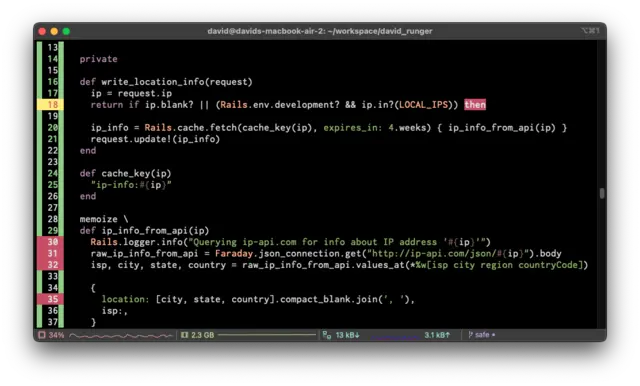This screenshot has width=640, height=386.
Task: Click the git branch icon beside safe
Action: (x=470, y=335)
